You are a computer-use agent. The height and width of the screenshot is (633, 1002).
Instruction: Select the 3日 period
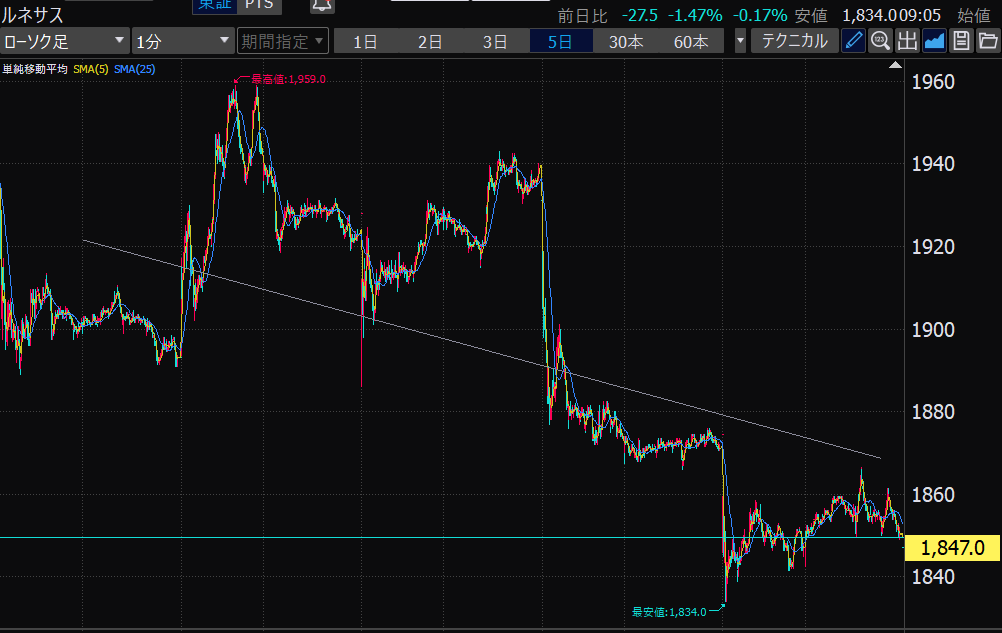pyautogui.click(x=496, y=42)
